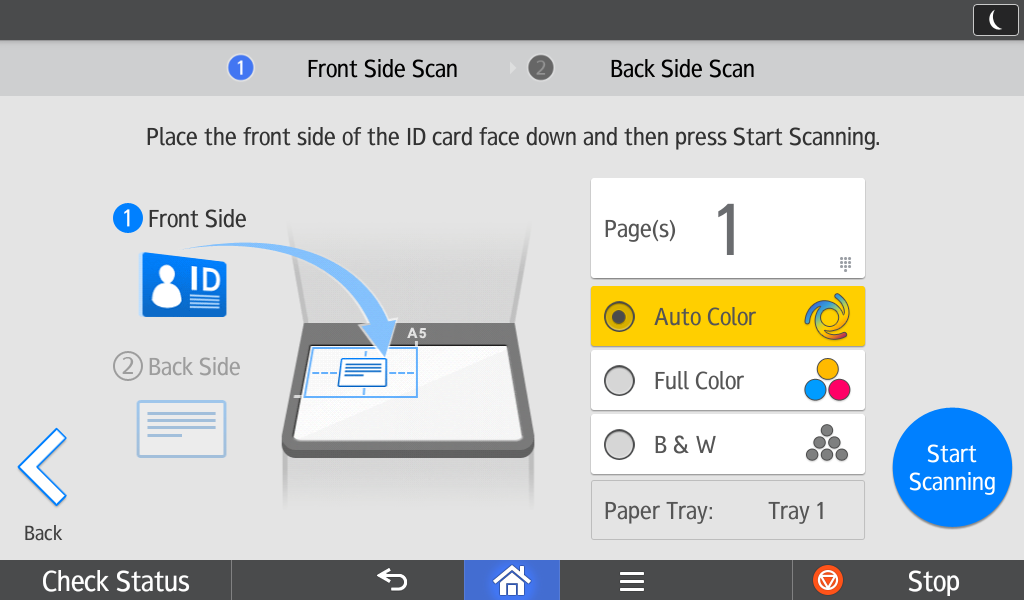
Task: Click the Page(s) count field
Action: tap(727, 229)
